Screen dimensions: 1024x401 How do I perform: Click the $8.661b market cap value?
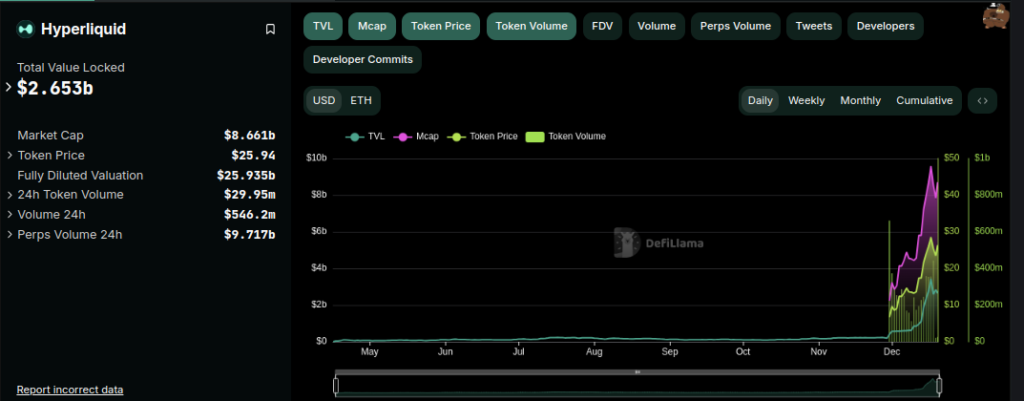(x=249, y=135)
